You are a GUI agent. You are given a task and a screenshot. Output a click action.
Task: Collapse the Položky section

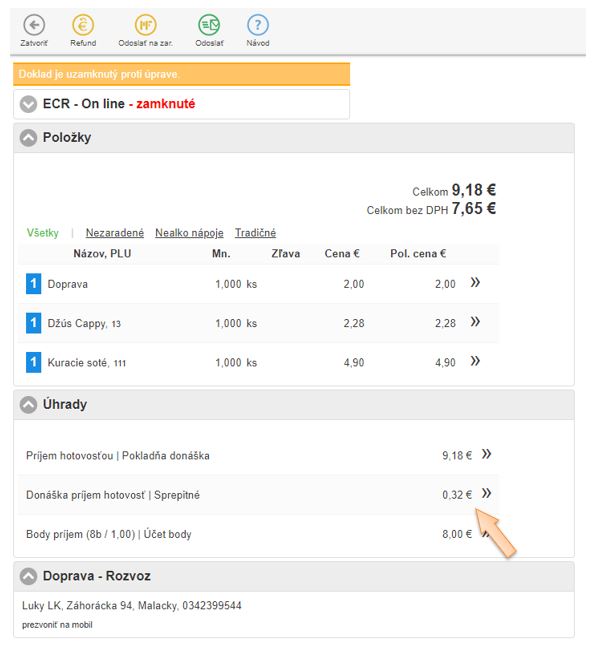(28, 138)
